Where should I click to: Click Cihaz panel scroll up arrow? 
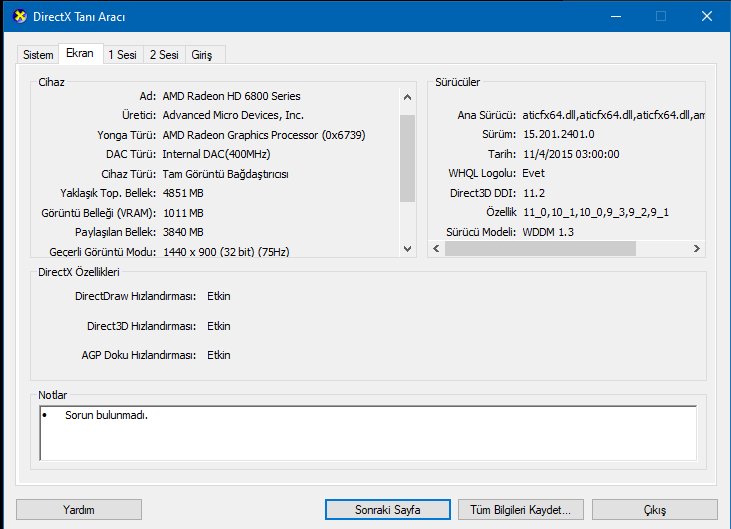[407, 97]
